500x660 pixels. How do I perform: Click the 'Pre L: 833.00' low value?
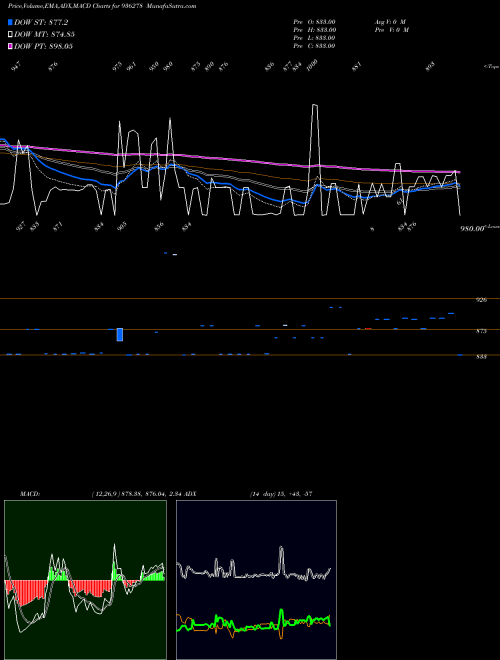pyautogui.click(x=314, y=38)
